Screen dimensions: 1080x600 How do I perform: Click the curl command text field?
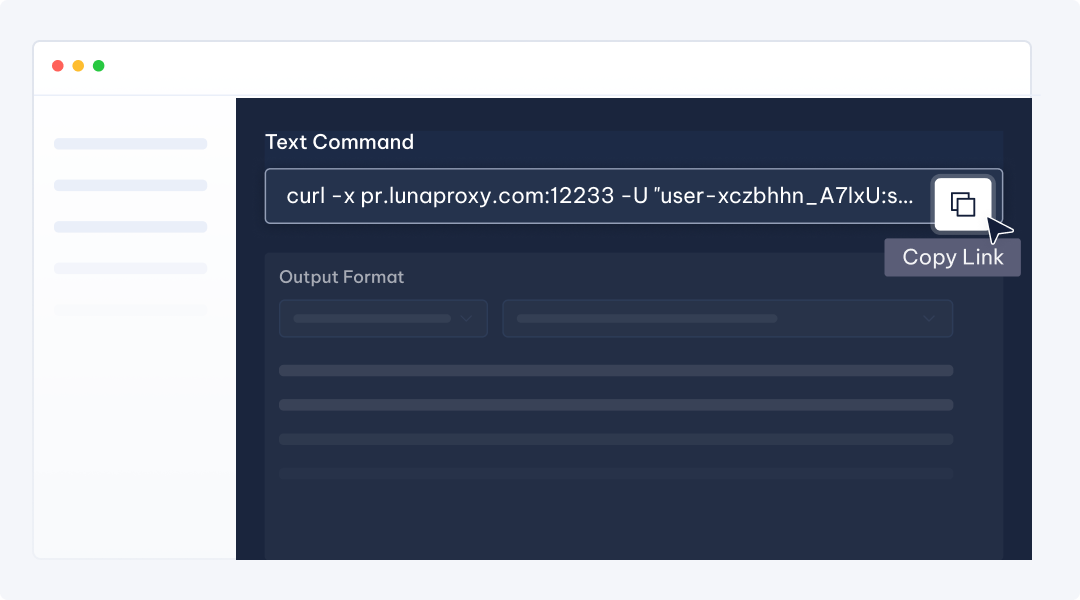click(598, 196)
